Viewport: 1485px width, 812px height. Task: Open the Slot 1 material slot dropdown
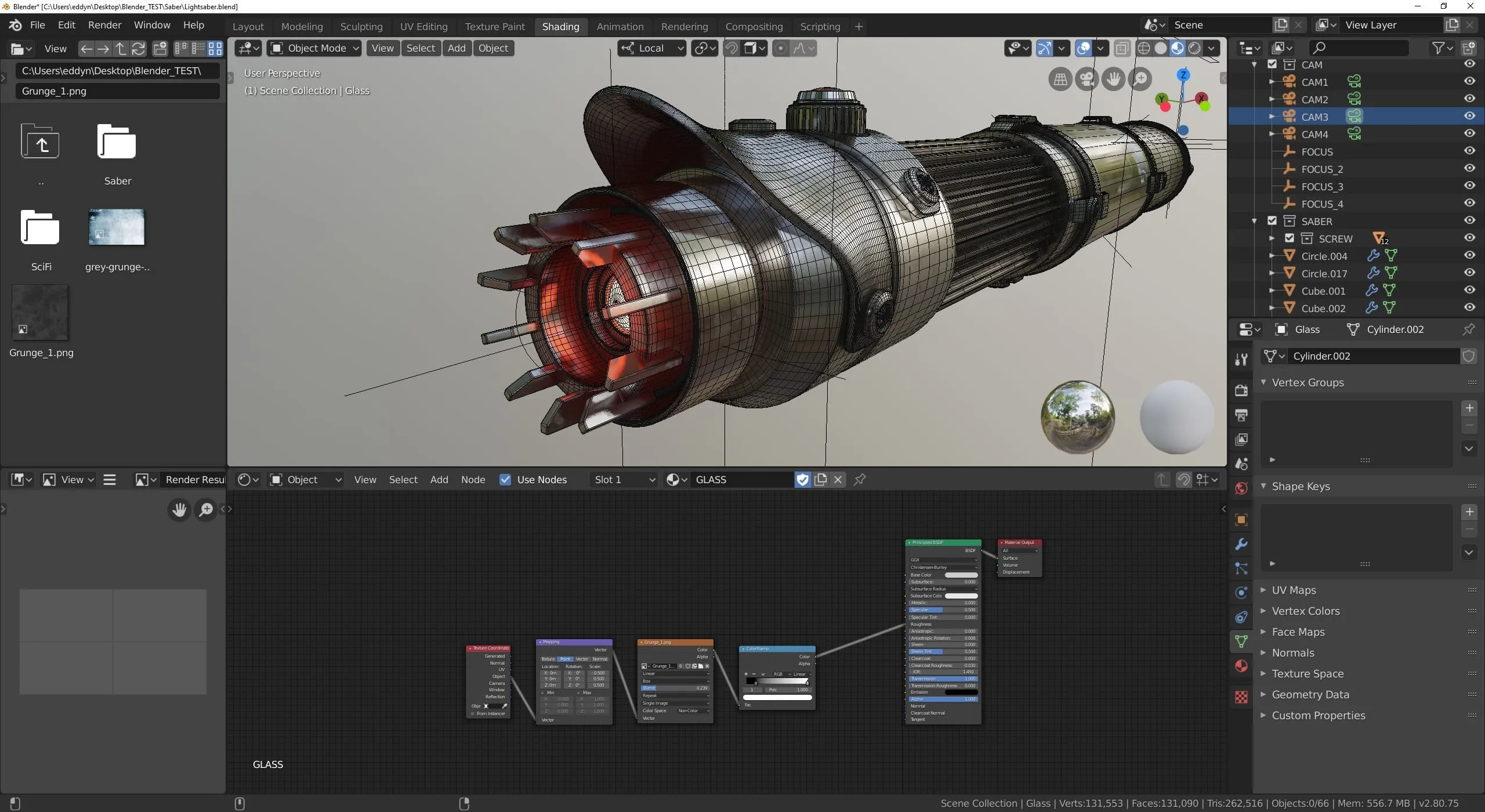coord(623,480)
